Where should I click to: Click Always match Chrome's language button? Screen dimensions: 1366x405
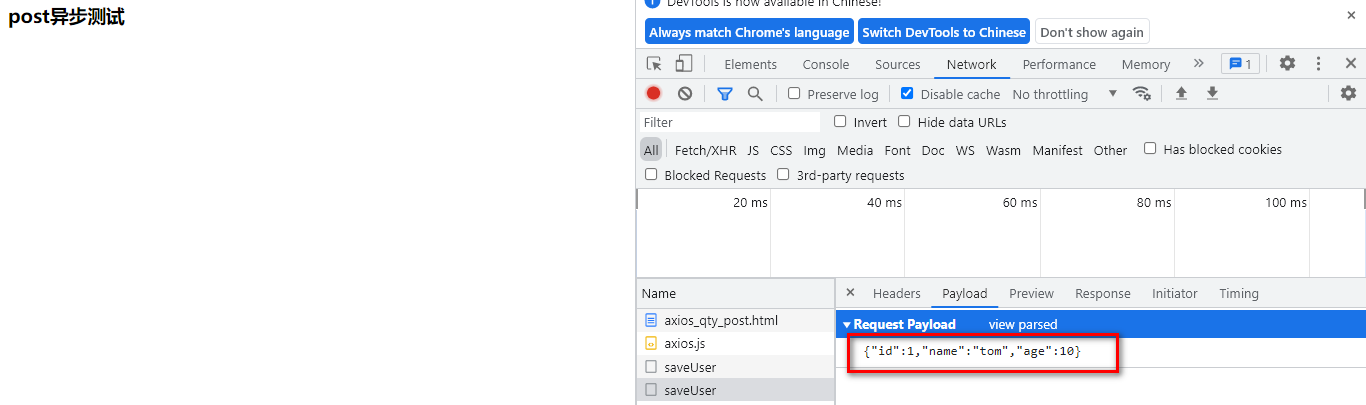coord(749,32)
